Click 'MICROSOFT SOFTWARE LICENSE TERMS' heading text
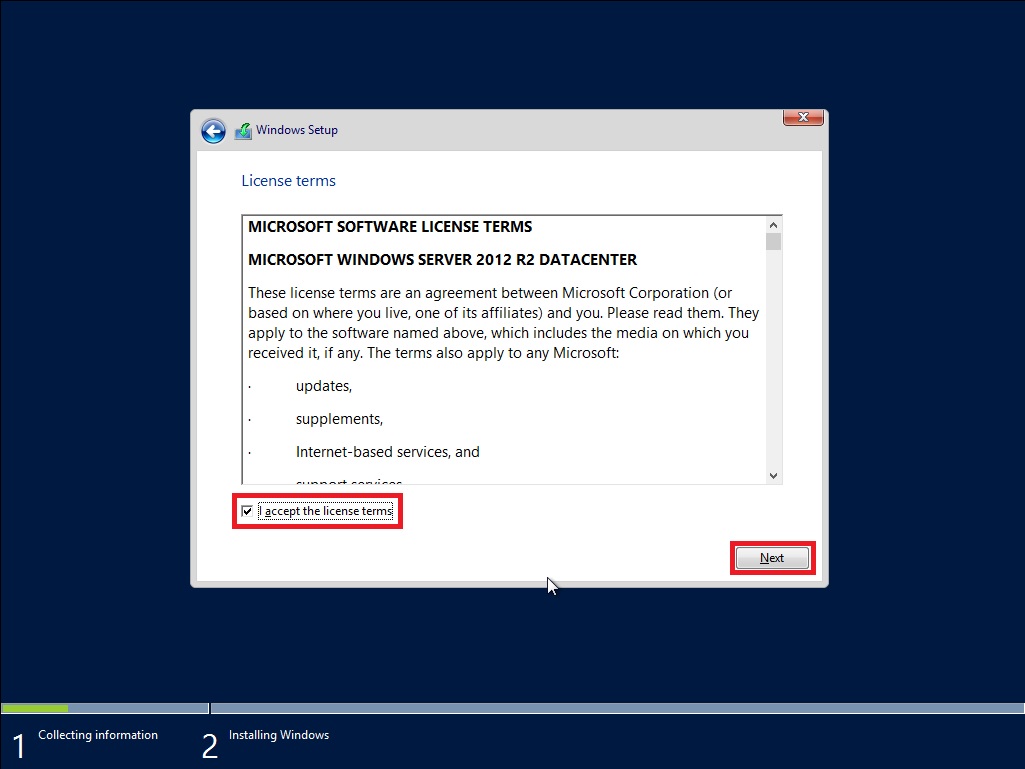Screen dimensions: 1025x769 point(390,227)
